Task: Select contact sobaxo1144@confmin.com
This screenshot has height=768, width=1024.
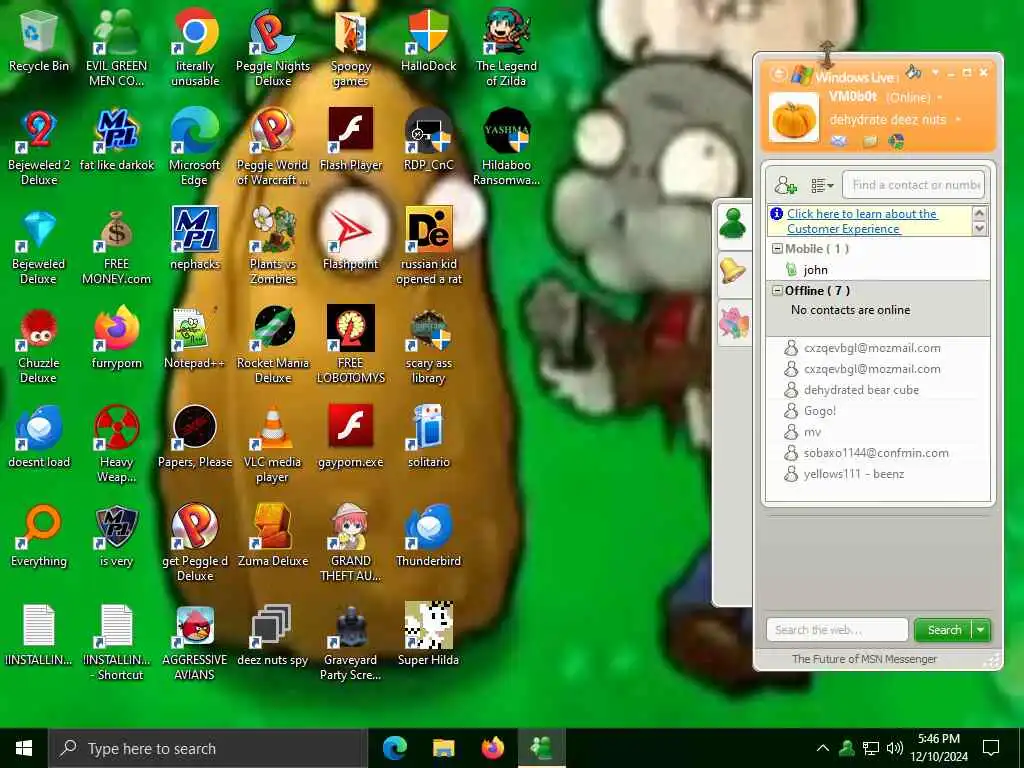Action: click(878, 453)
